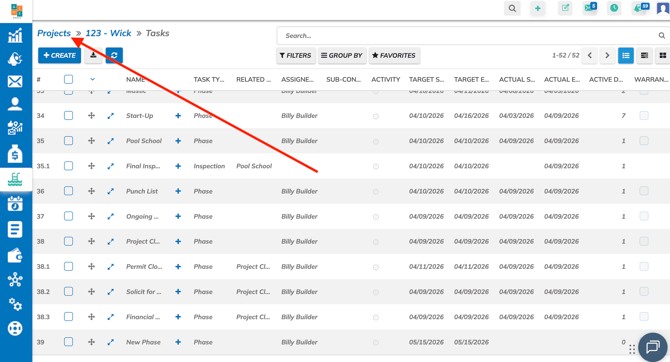Viewport: 670px width, 362px height.
Task: Go to previous page arrow
Action: [590, 56]
